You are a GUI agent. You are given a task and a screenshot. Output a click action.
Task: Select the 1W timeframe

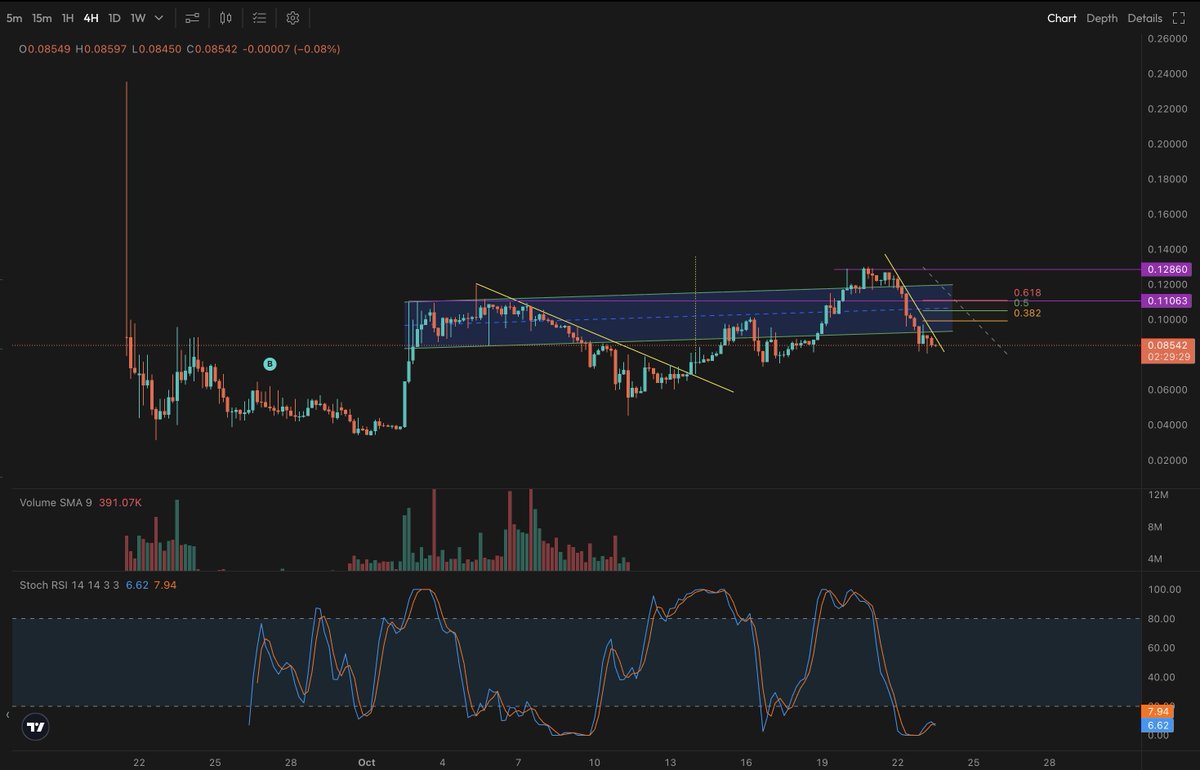point(138,18)
